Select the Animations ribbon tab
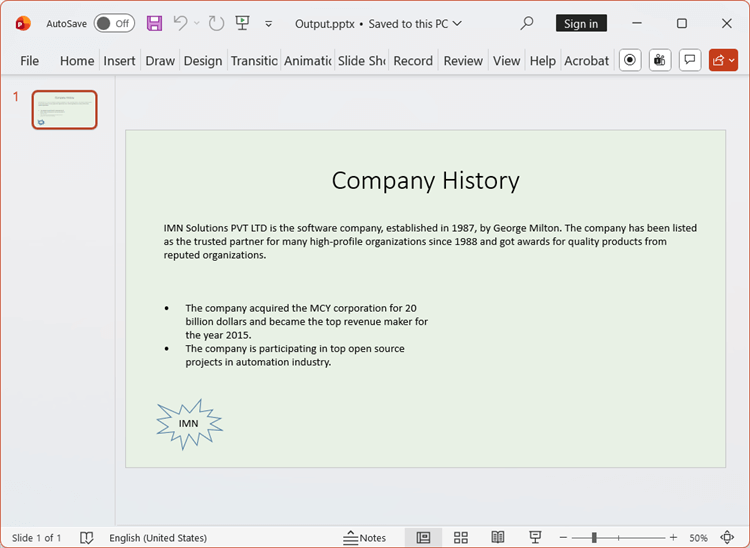Viewport: 750px width, 548px height. coord(308,61)
